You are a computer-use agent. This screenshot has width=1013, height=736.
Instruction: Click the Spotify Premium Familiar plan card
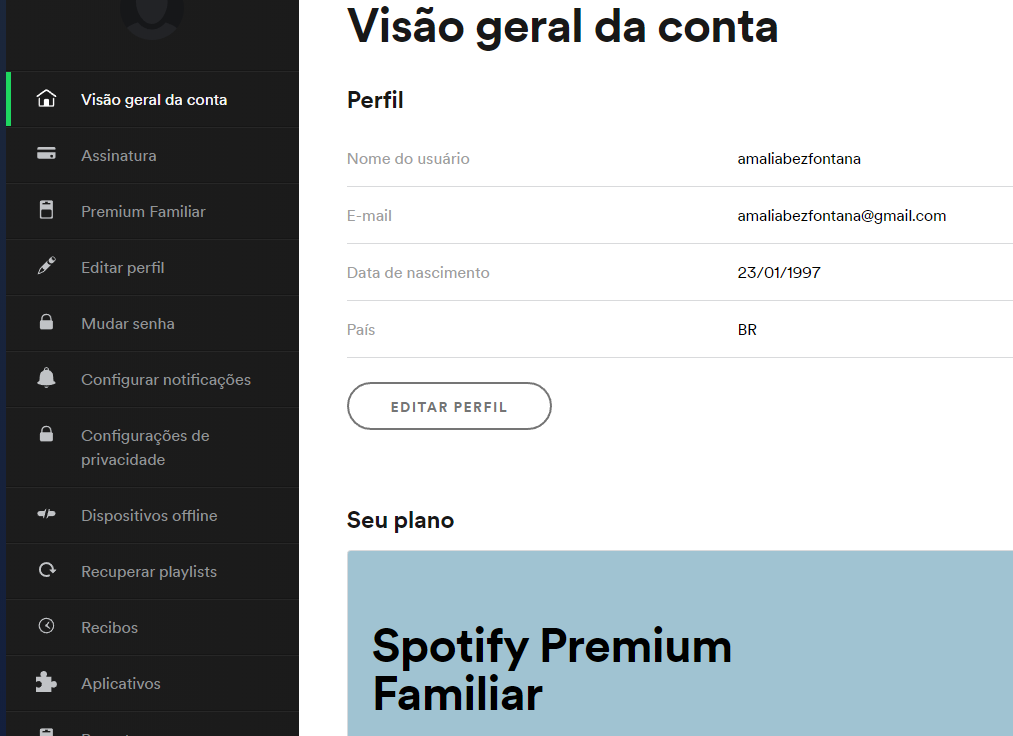680,644
